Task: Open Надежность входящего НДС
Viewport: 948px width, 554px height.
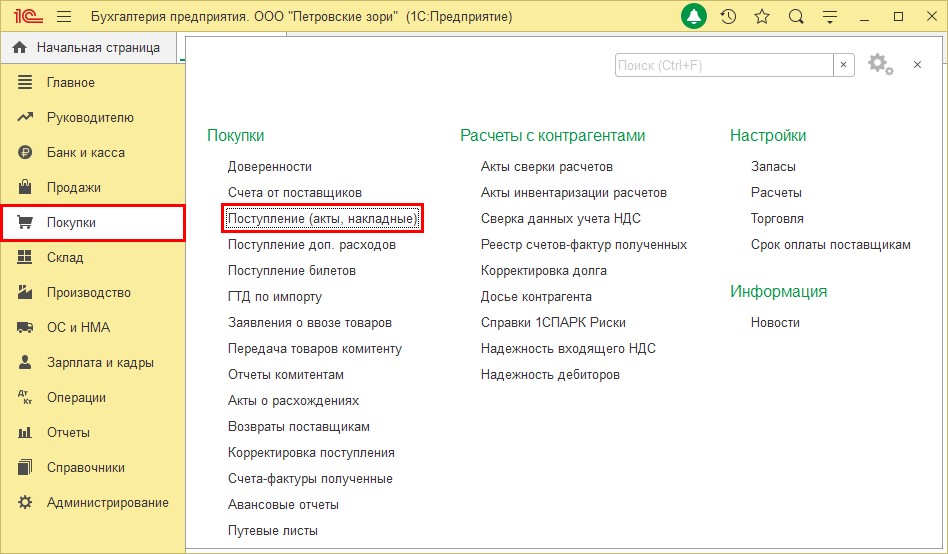Action: 568,348
